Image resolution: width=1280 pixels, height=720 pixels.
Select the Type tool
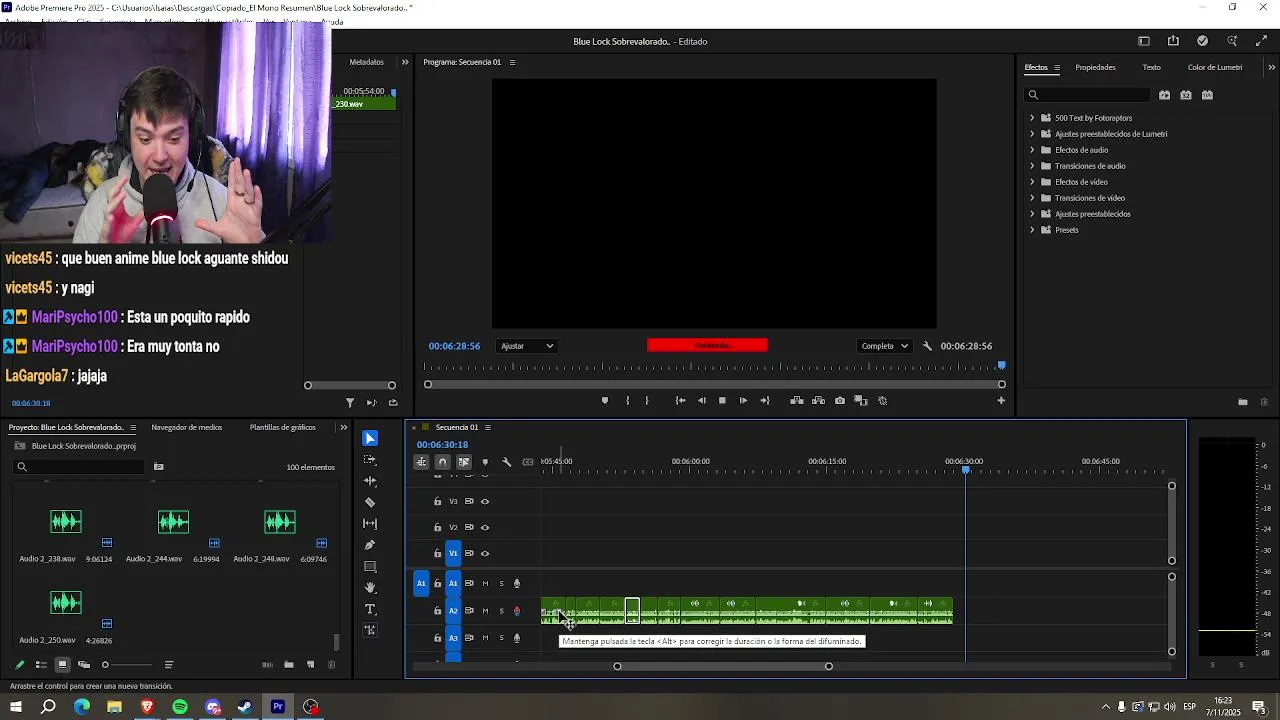click(370, 609)
